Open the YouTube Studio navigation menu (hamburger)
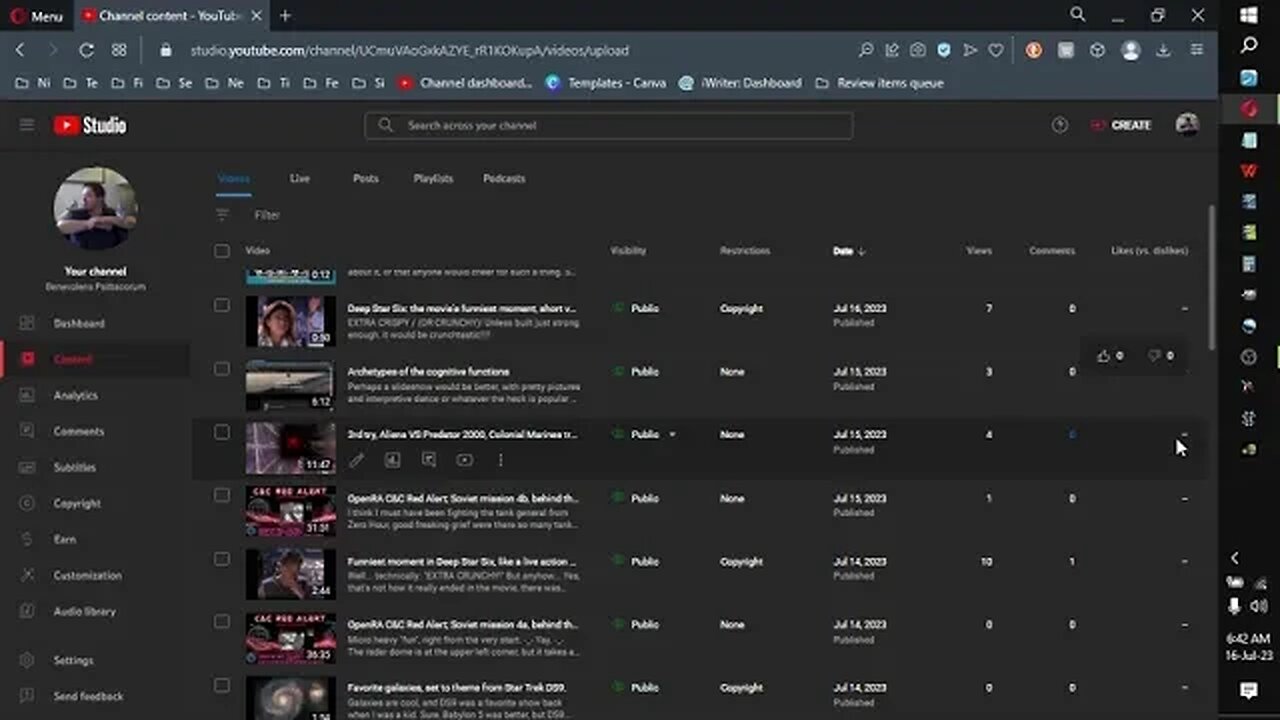1280x720 pixels. coord(27,125)
